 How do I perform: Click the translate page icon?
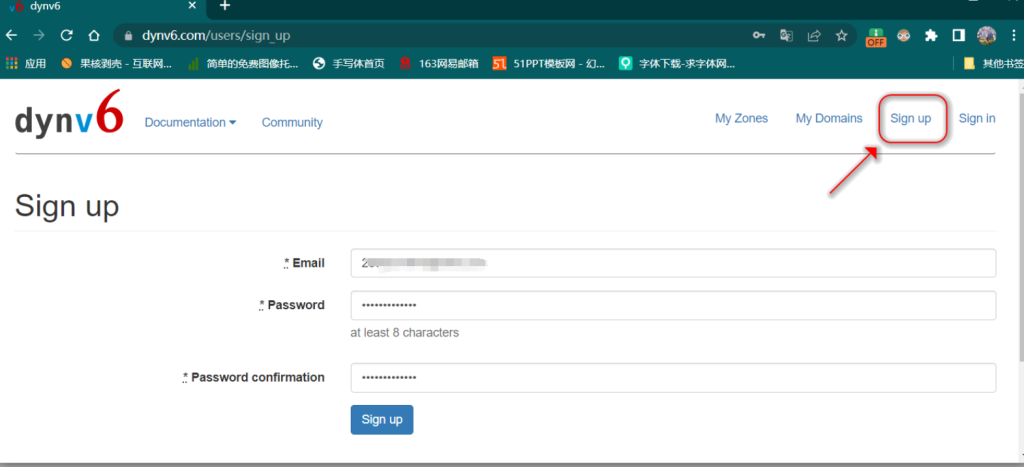point(786,35)
